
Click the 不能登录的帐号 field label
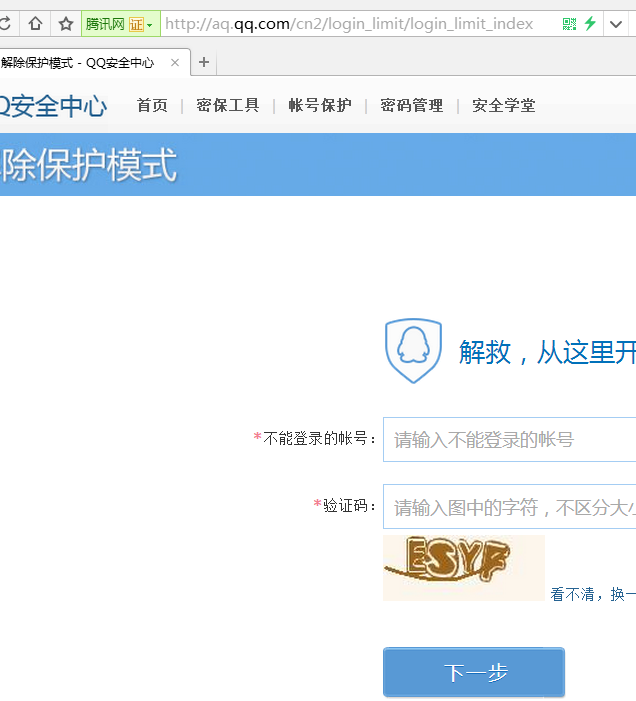pos(316,438)
